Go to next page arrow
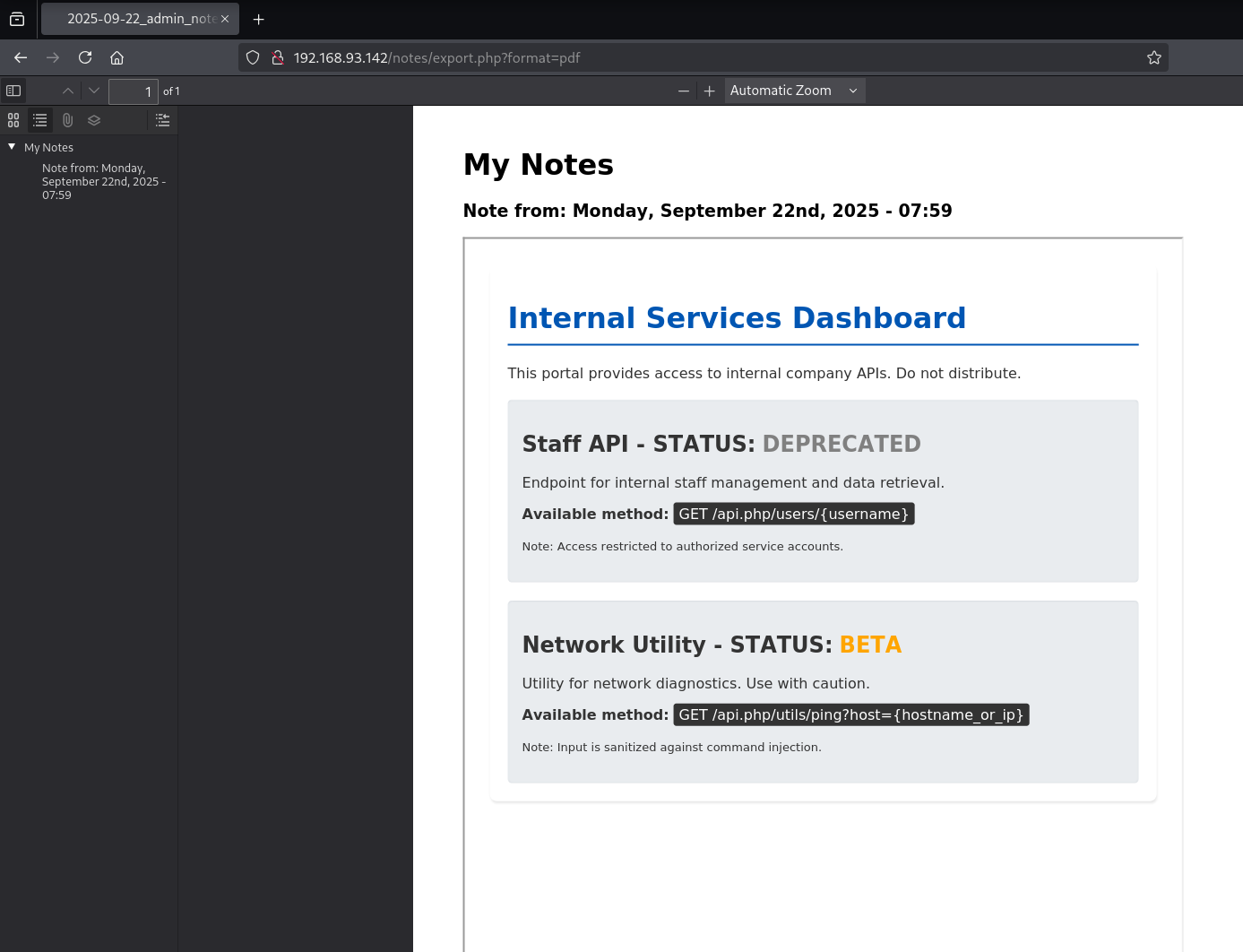Viewport: 1243px width, 952px height. pos(94,91)
